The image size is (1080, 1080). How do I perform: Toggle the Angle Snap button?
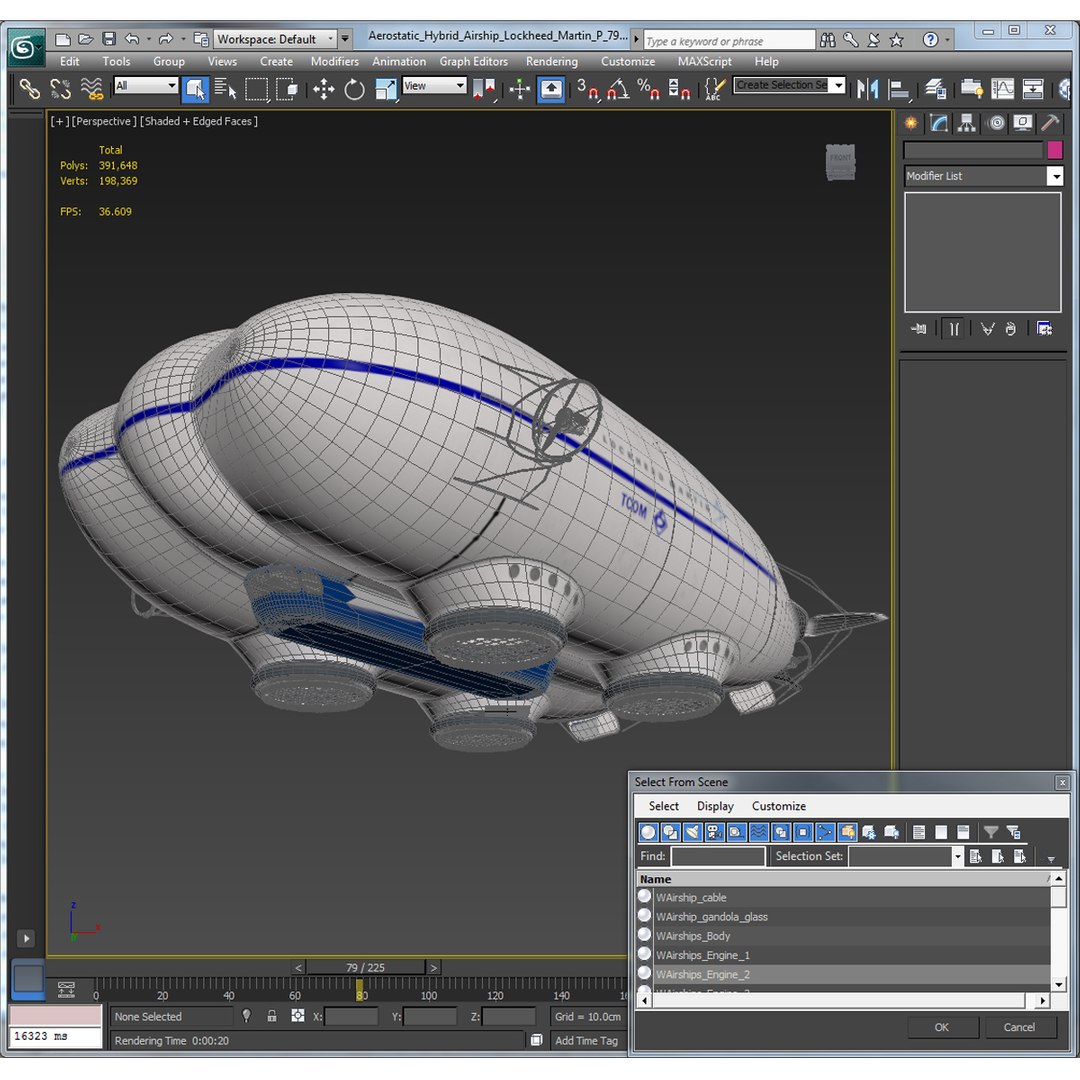coord(618,89)
